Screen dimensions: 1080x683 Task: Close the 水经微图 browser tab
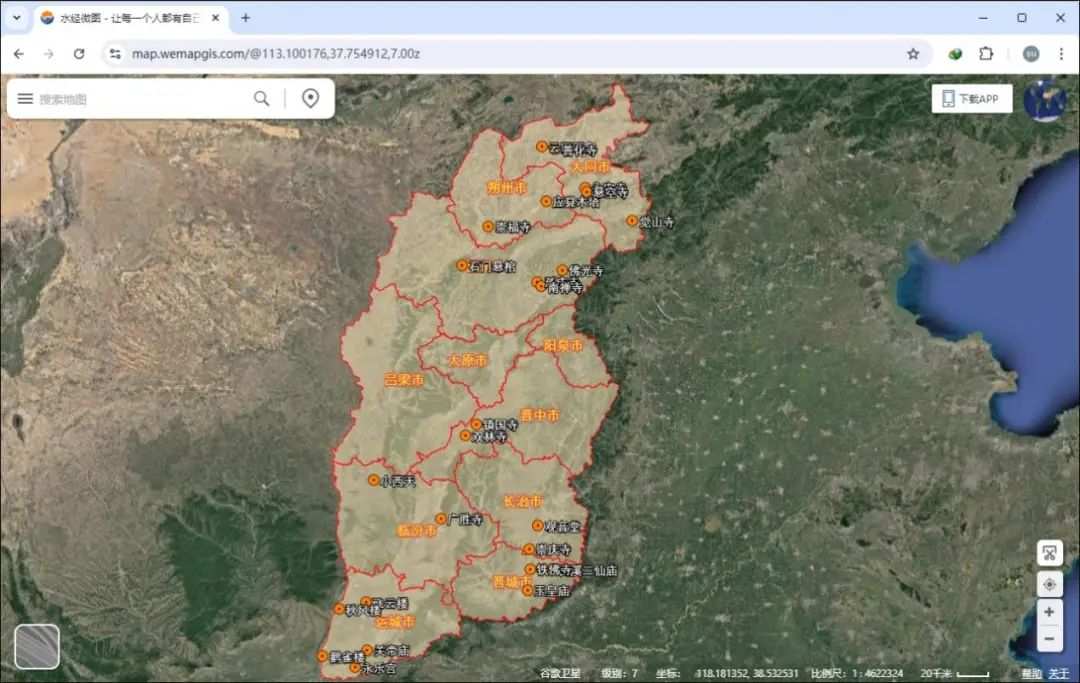coord(216,18)
